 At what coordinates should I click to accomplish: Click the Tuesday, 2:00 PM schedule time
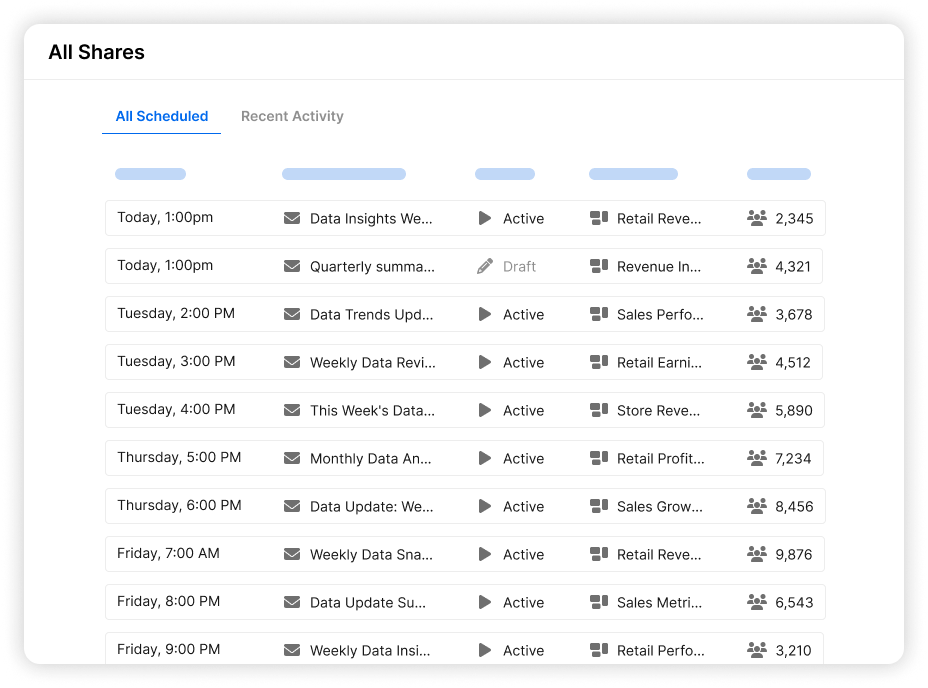tap(176, 313)
